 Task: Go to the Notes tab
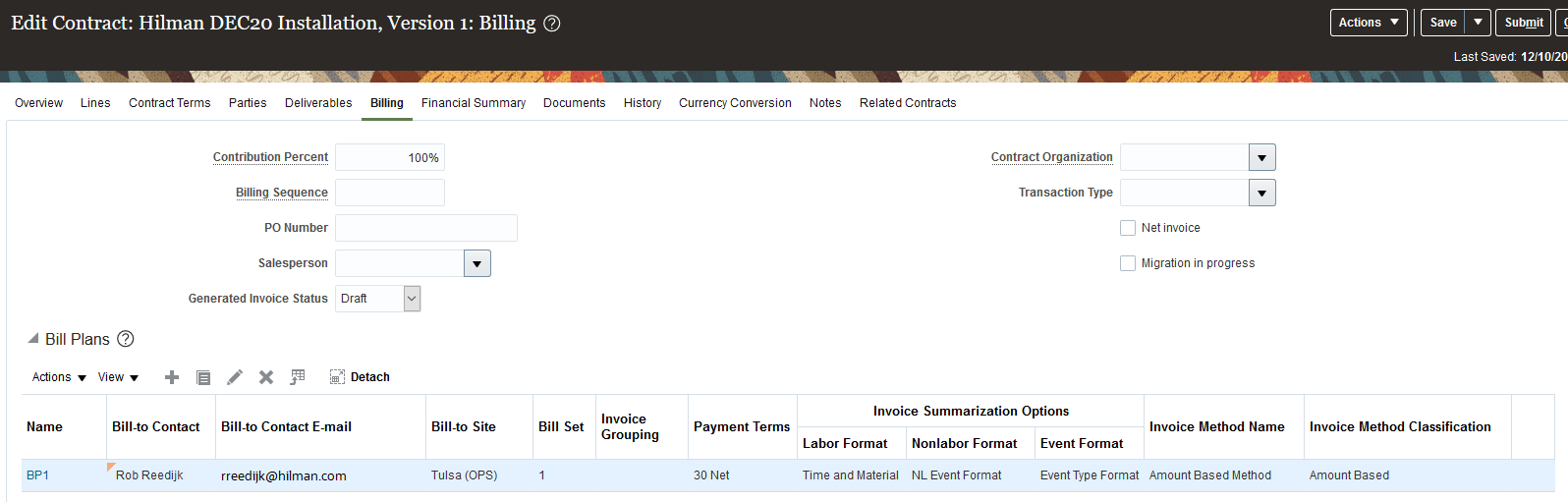click(x=825, y=103)
